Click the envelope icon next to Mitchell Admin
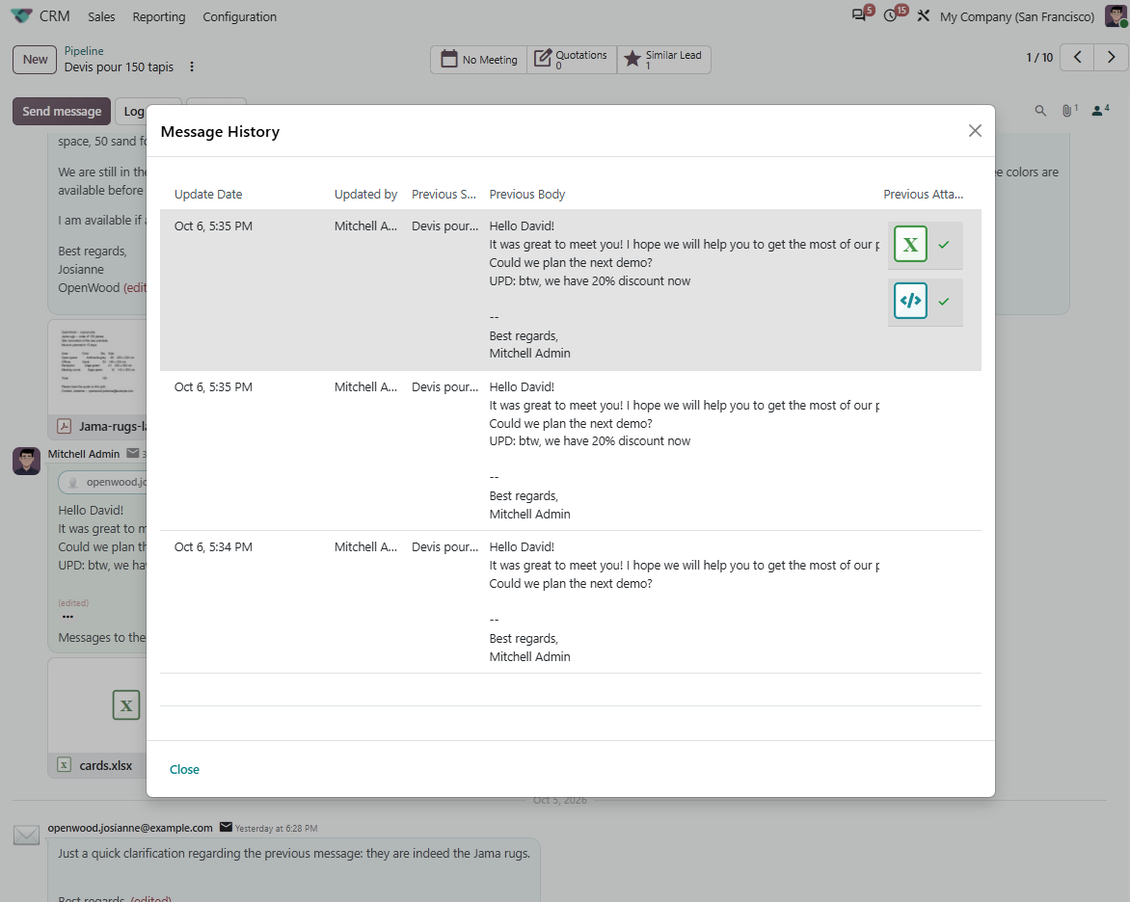The image size is (1130, 902). tap(133, 453)
